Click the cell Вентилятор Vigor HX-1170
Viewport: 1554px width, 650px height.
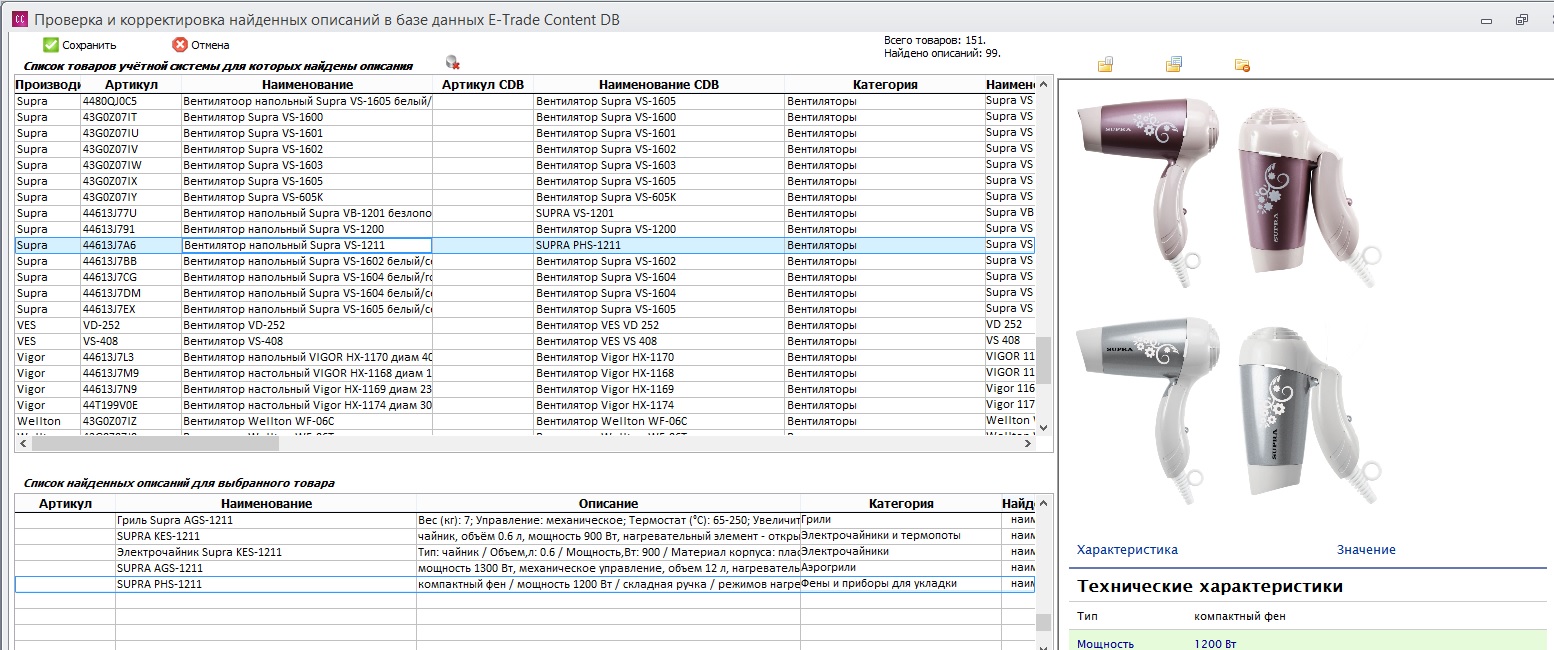658,357
